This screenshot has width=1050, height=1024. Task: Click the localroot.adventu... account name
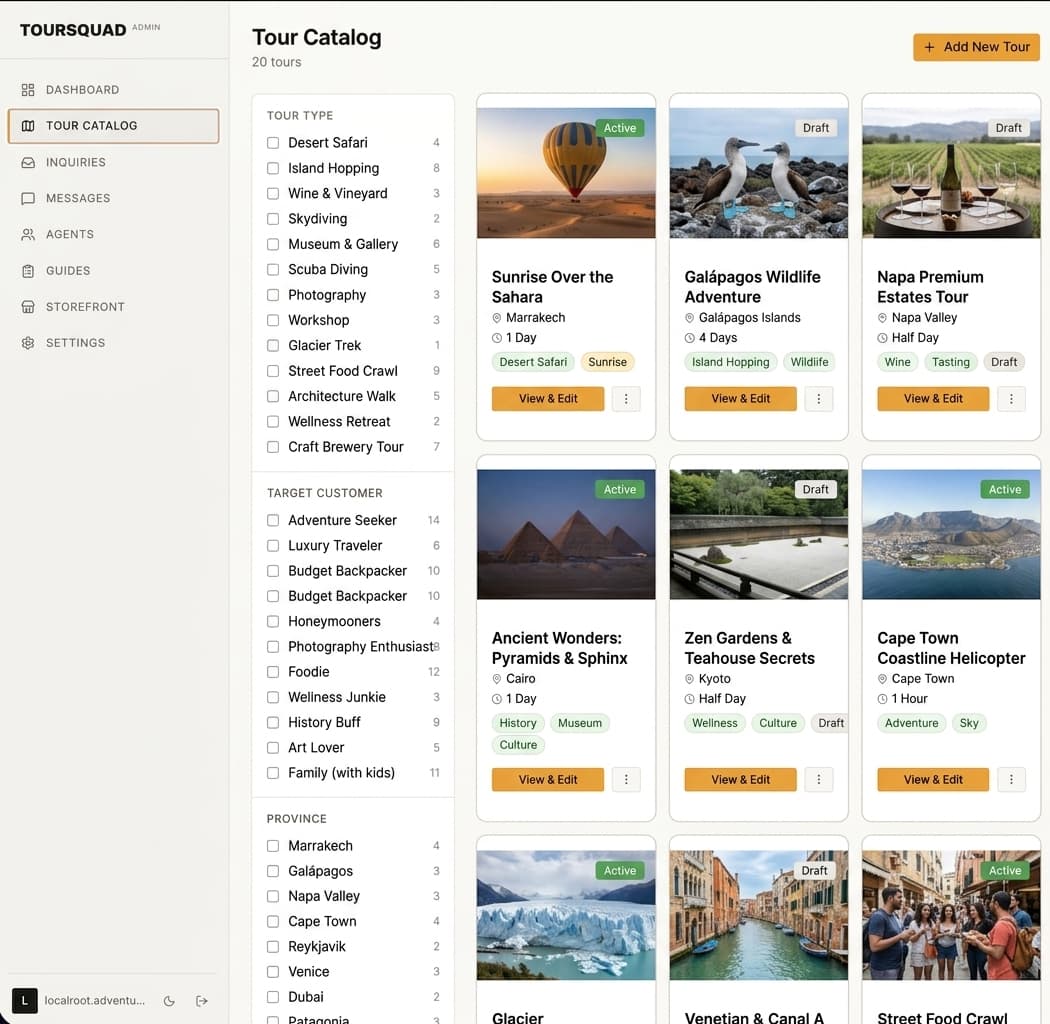94,1001
